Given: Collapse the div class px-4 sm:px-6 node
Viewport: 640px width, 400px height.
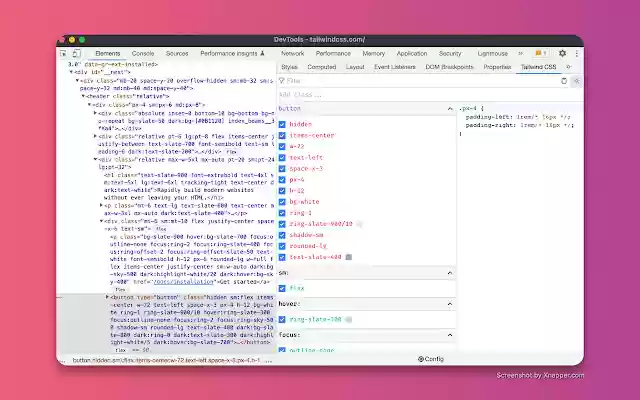Looking at the screenshot, I should click(89, 105).
